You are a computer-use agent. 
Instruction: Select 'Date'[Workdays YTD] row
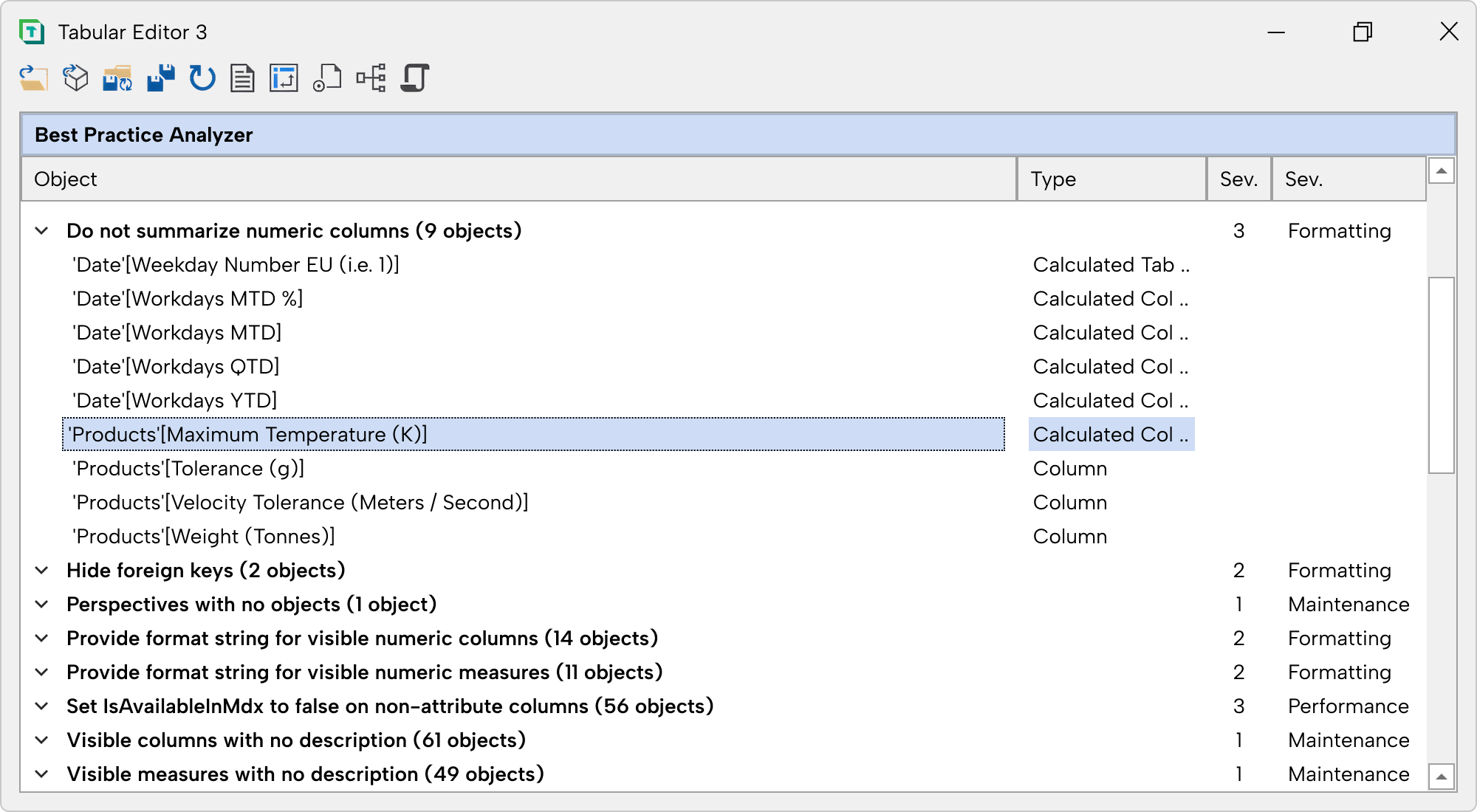tap(534, 401)
